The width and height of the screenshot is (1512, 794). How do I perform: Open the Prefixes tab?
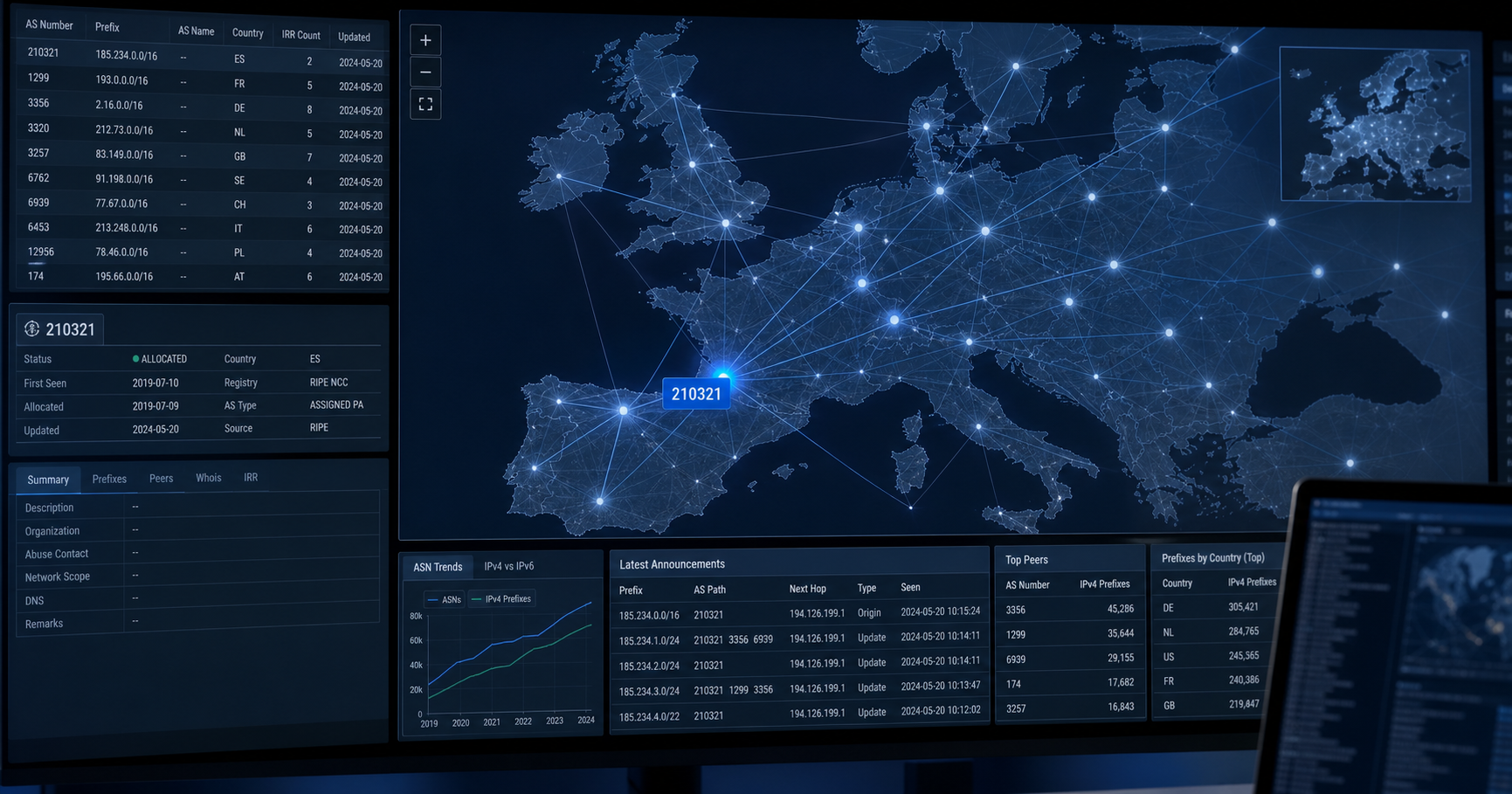point(109,479)
